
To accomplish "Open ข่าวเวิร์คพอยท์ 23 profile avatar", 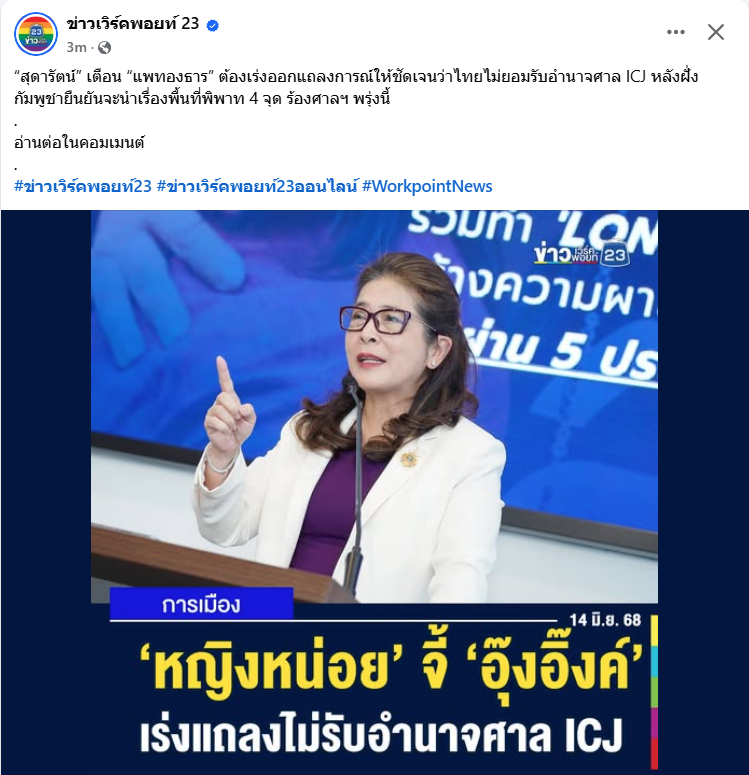I will click(36, 34).
